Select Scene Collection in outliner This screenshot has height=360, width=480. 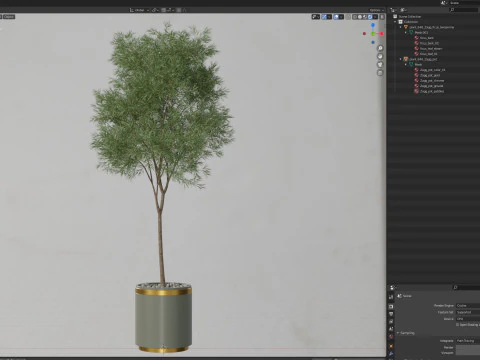(409, 16)
